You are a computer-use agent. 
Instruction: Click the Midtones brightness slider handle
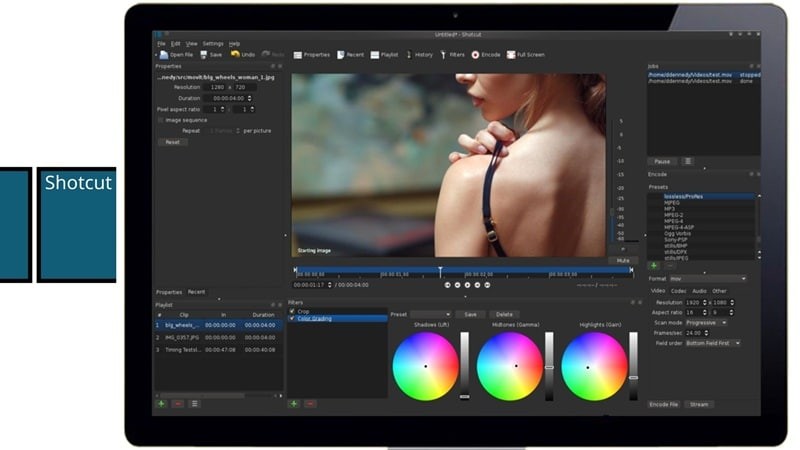click(x=549, y=367)
